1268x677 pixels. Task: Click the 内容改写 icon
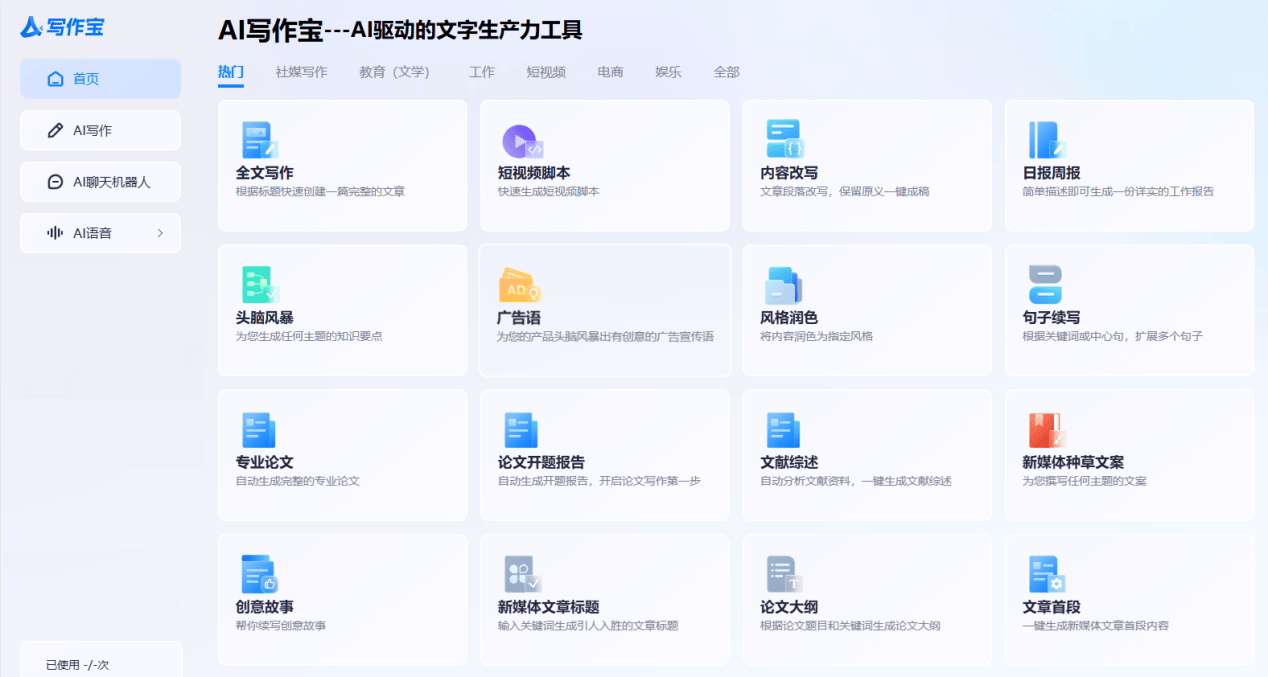[x=785, y=139]
